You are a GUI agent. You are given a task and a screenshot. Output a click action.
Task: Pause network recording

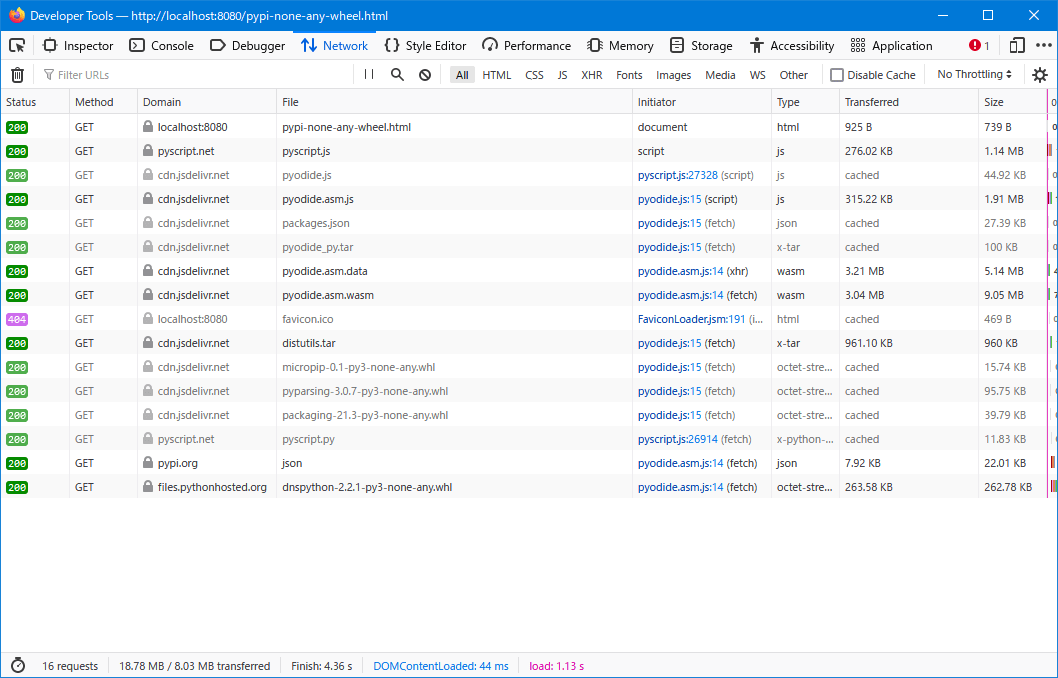pos(369,74)
